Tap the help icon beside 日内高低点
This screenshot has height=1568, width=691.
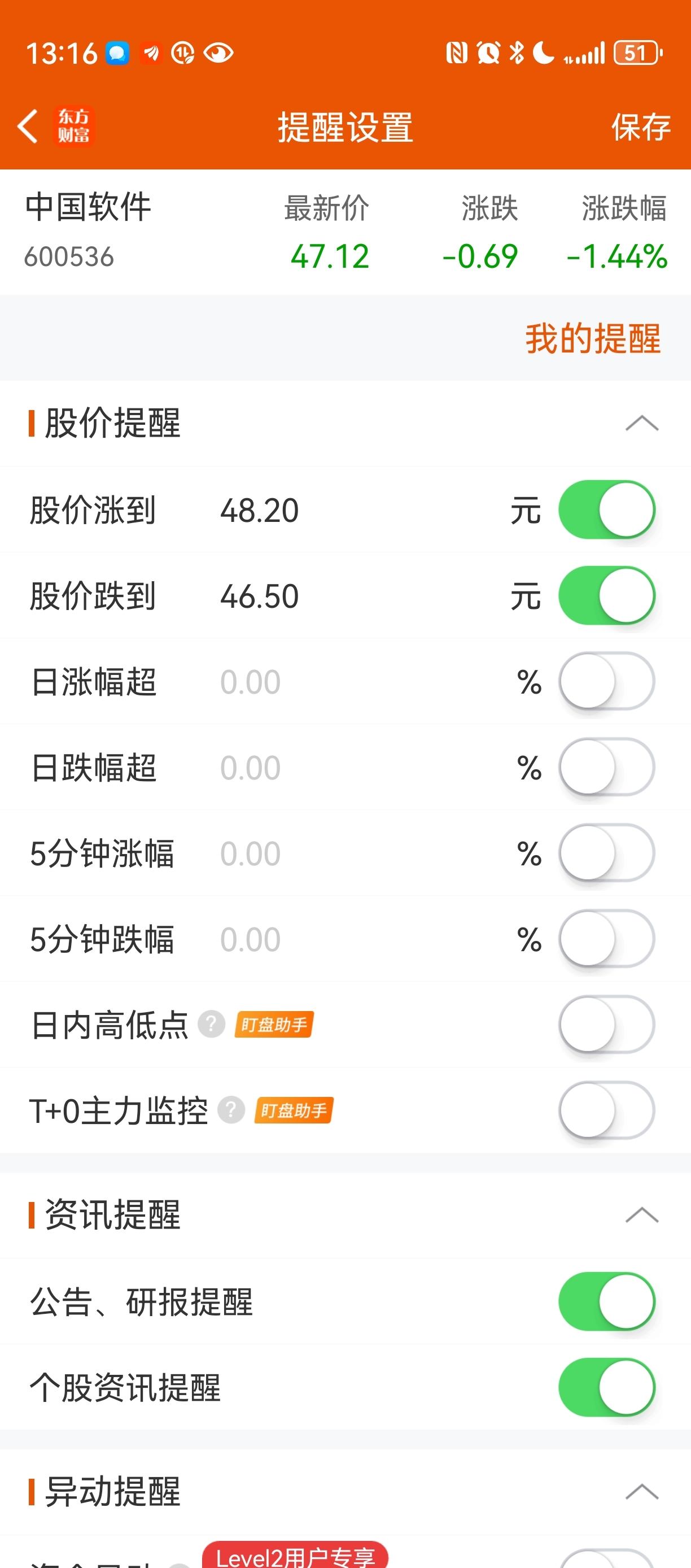click(x=212, y=1025)
